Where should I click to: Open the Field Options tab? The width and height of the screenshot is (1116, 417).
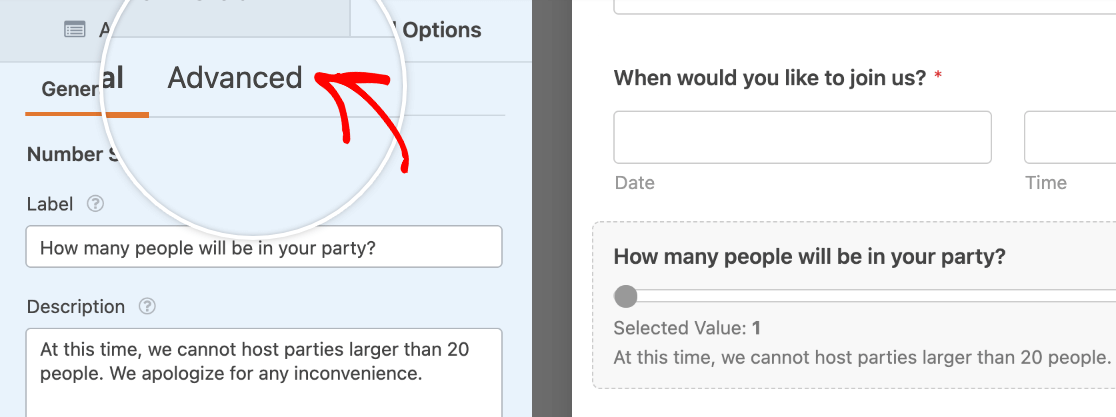coord(442,30)
